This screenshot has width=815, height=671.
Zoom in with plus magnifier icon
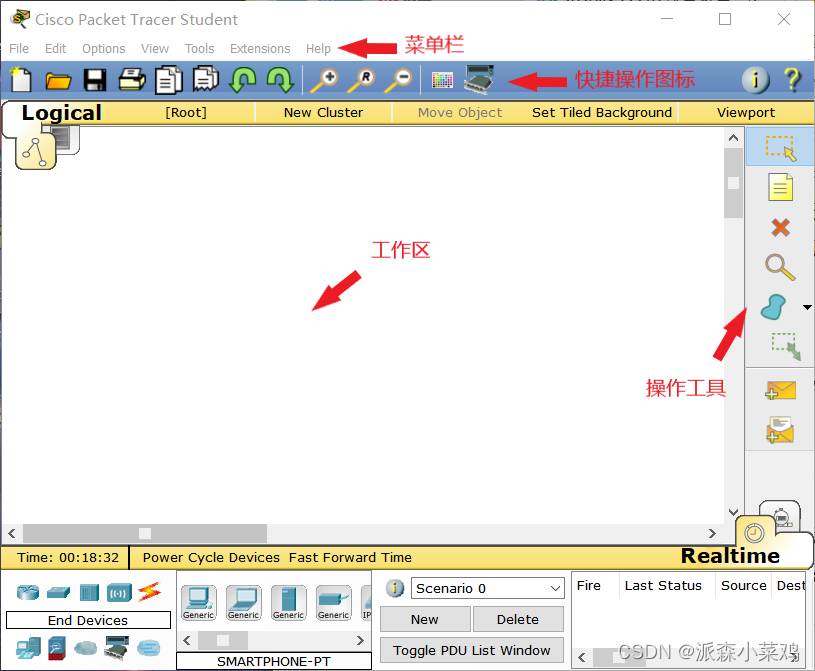[324, 81]
